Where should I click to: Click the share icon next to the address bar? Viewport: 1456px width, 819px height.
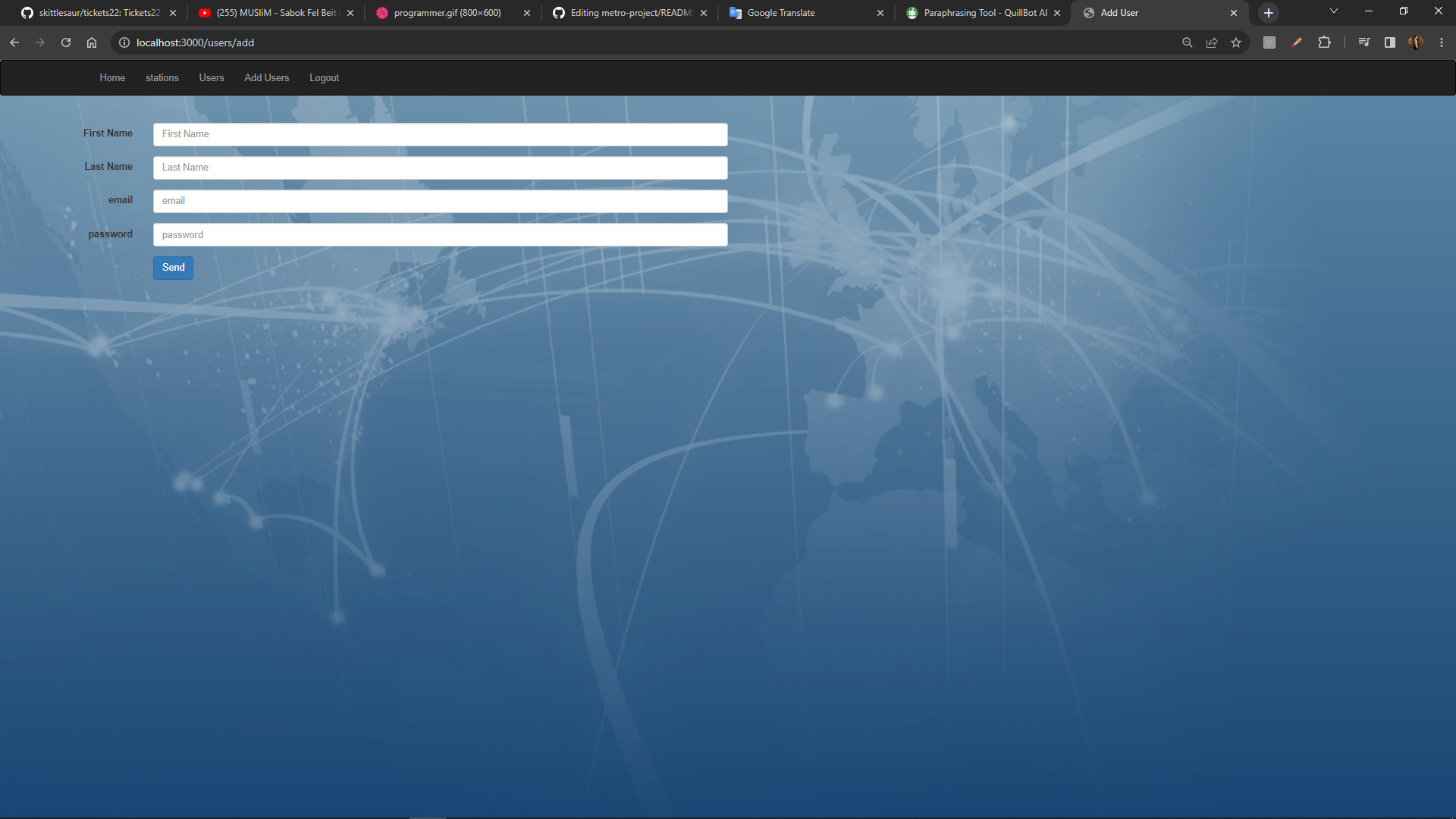click(1212, 42)
